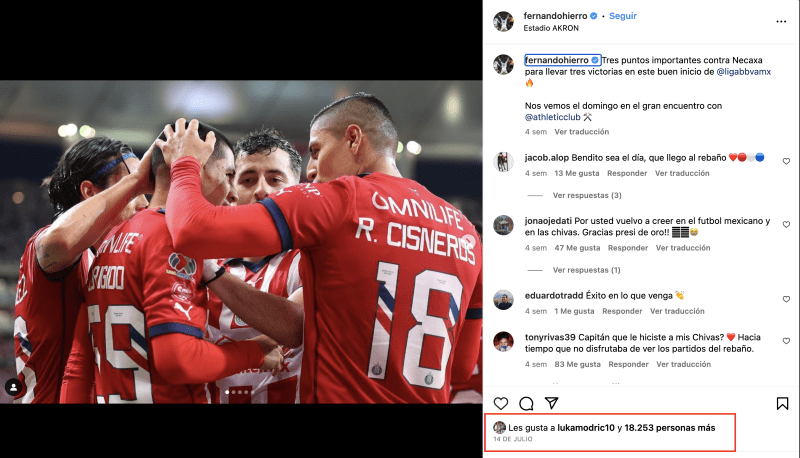This screenshot has width=800, height=458.
Task: Open the comment bubble icon
Action: point(526,403)
